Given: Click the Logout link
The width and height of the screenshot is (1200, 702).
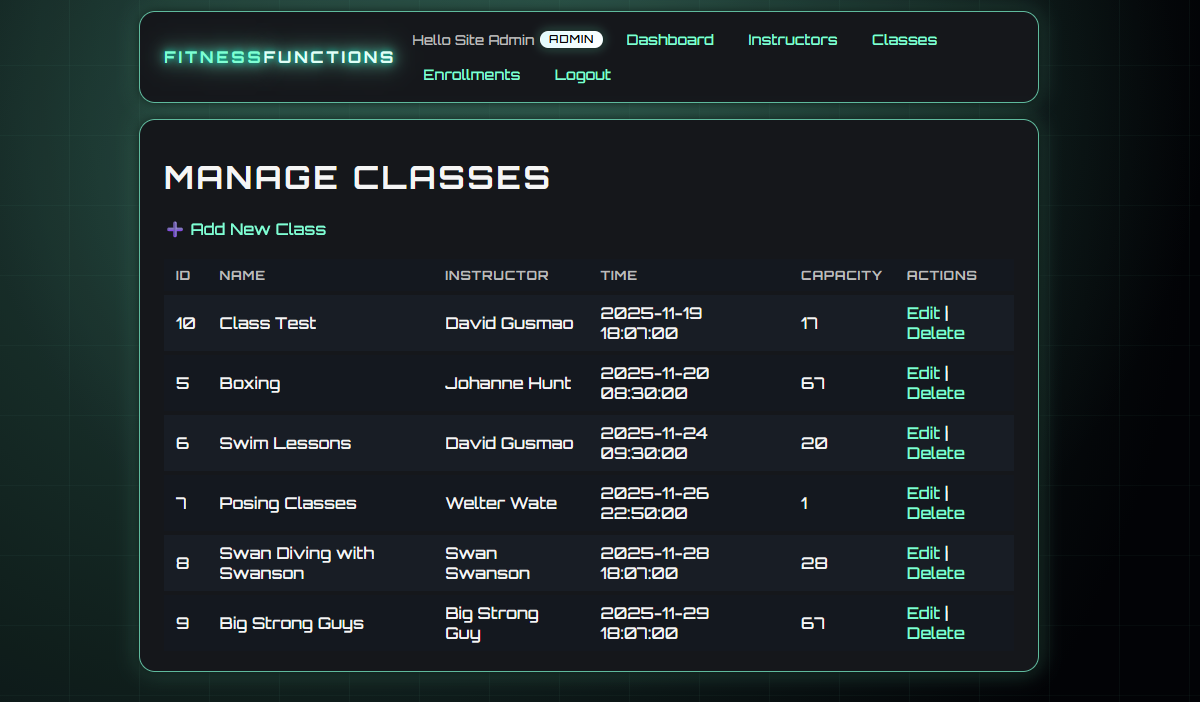Looking at the screenshot, I should click(582, 74).
